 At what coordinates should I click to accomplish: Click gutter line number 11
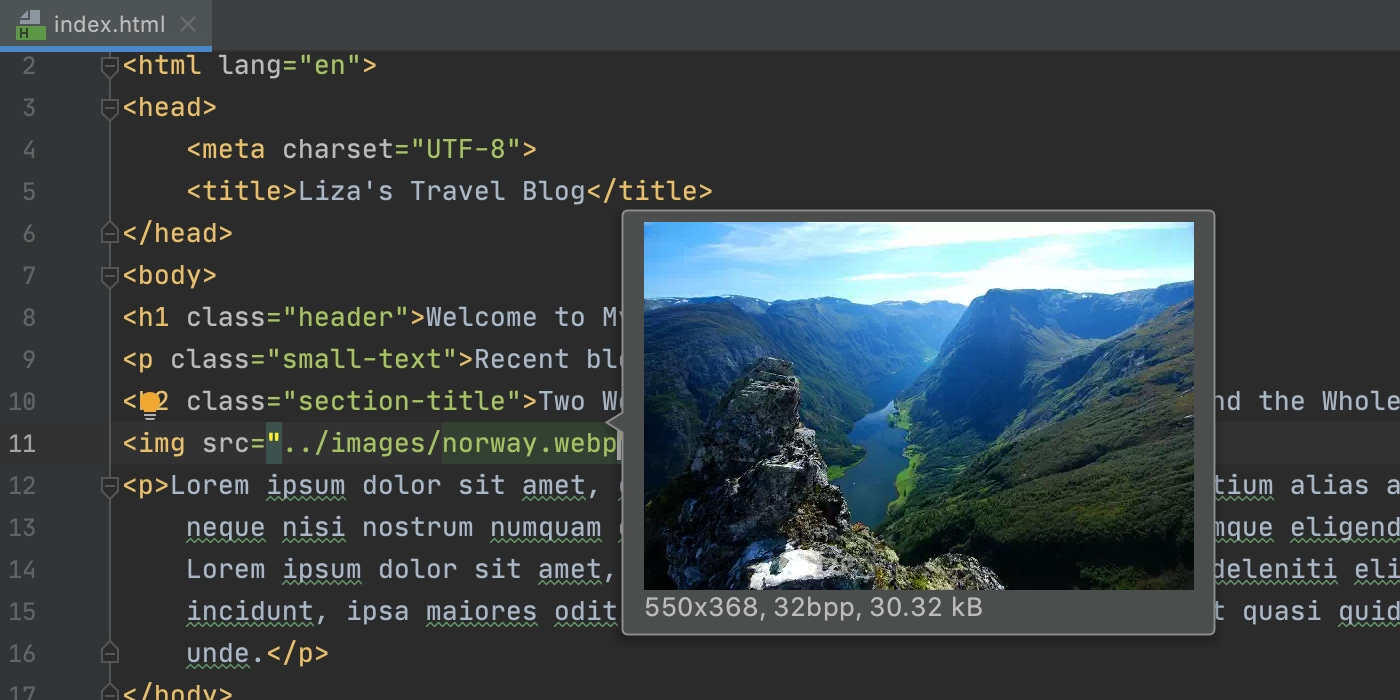point(22,444)
